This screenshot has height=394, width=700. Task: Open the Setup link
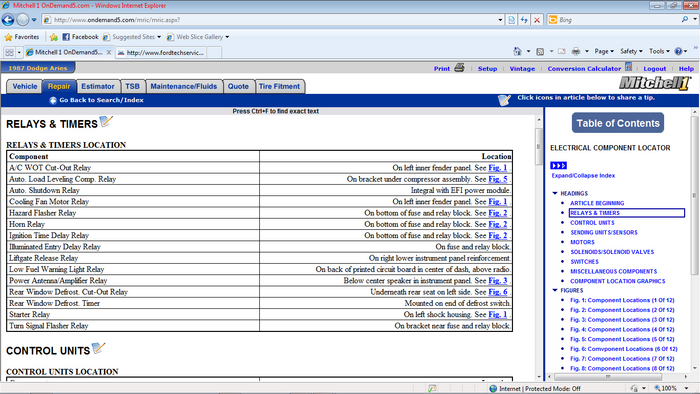(x=487, y=69)
